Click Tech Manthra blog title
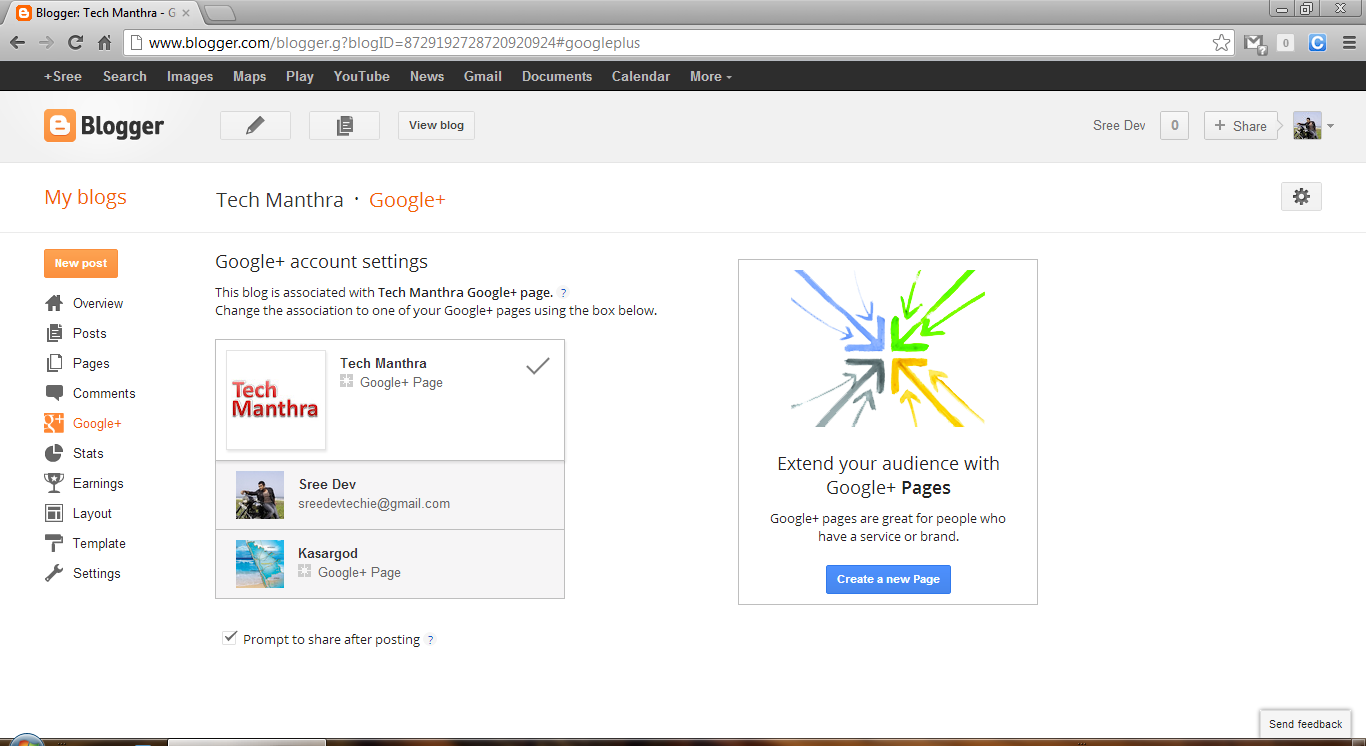This screenshot has width=1366, height=746. point(280,200)
